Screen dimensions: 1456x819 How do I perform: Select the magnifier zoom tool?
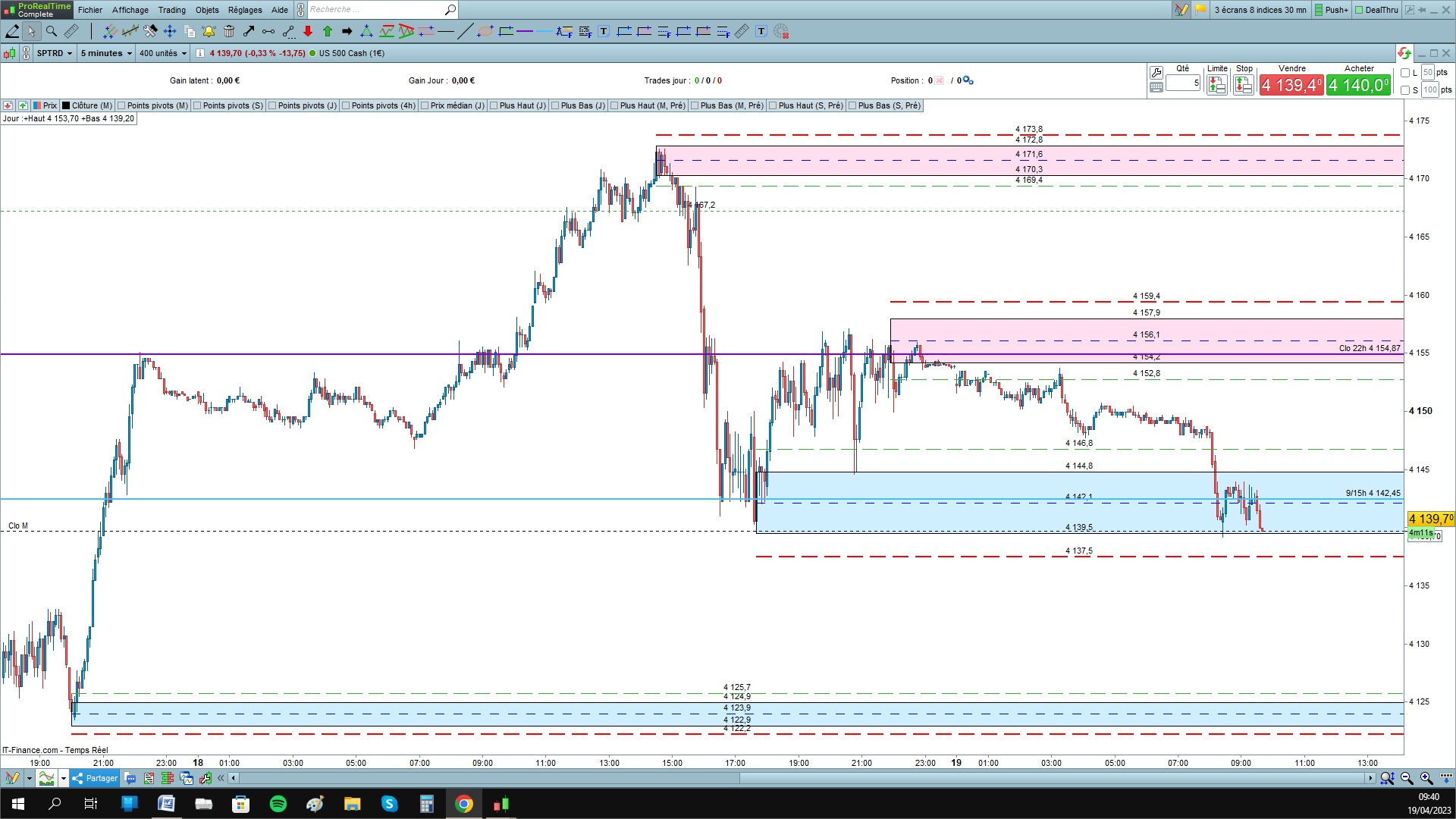click(52, 31)
